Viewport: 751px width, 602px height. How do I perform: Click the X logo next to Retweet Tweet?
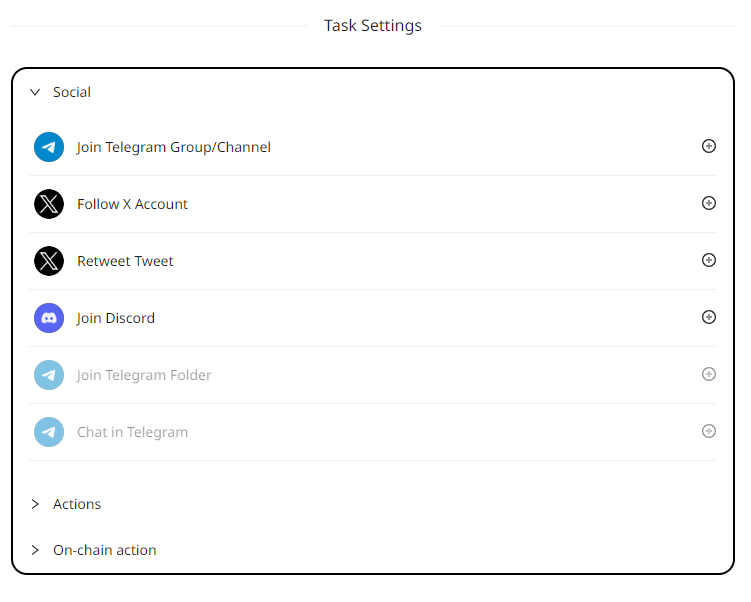(49, 261)
